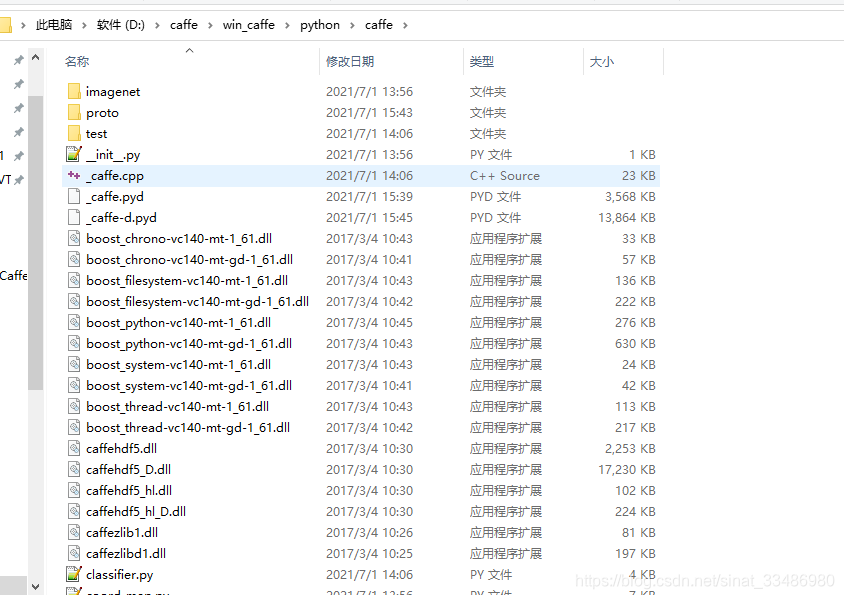The height and width of the screenshot is (599, 844).
Task: Click the test folder icon
Action: pyautogui.click(x=74, y=133)
